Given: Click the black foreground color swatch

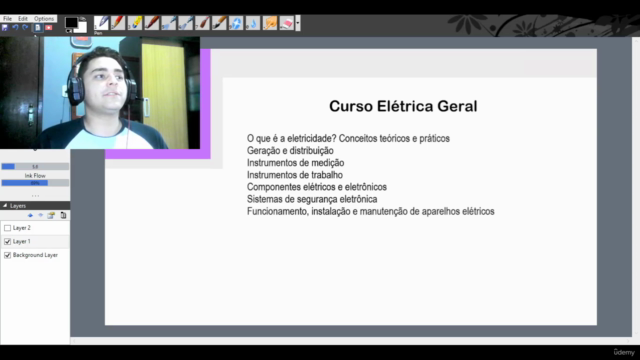Looking at the screenshot, I should tap(71, 22).
